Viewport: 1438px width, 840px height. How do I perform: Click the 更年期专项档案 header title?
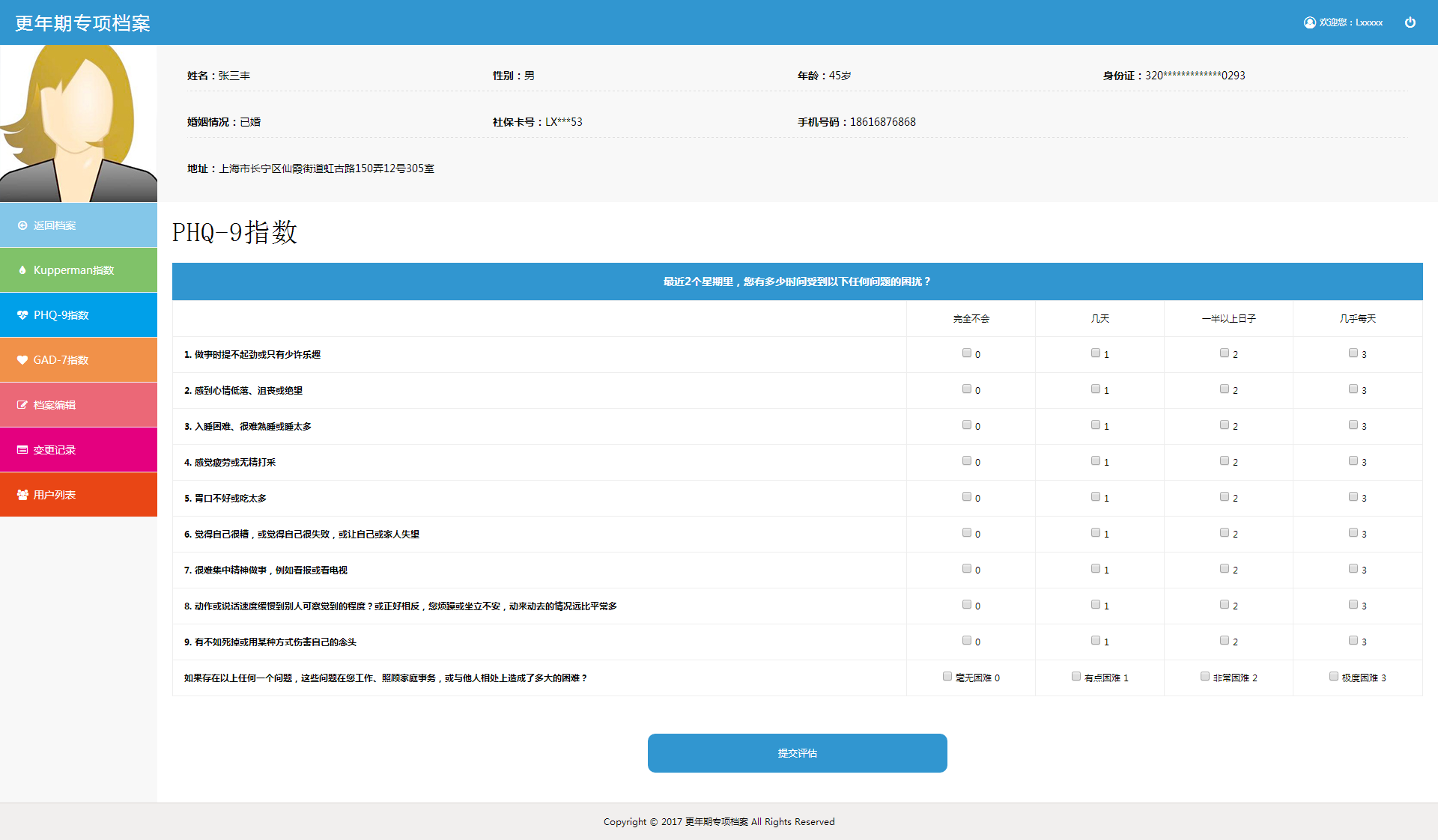[x=82, y=23]
